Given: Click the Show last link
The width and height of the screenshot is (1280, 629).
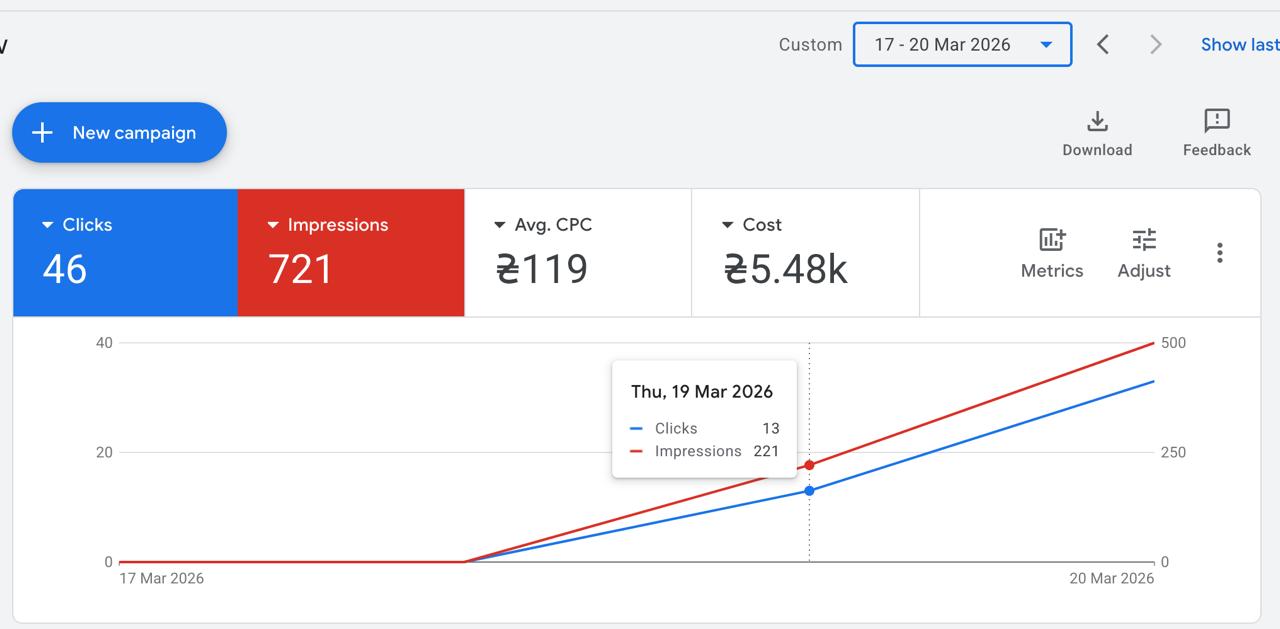Looking at the screenshot, I should 1239,45.
